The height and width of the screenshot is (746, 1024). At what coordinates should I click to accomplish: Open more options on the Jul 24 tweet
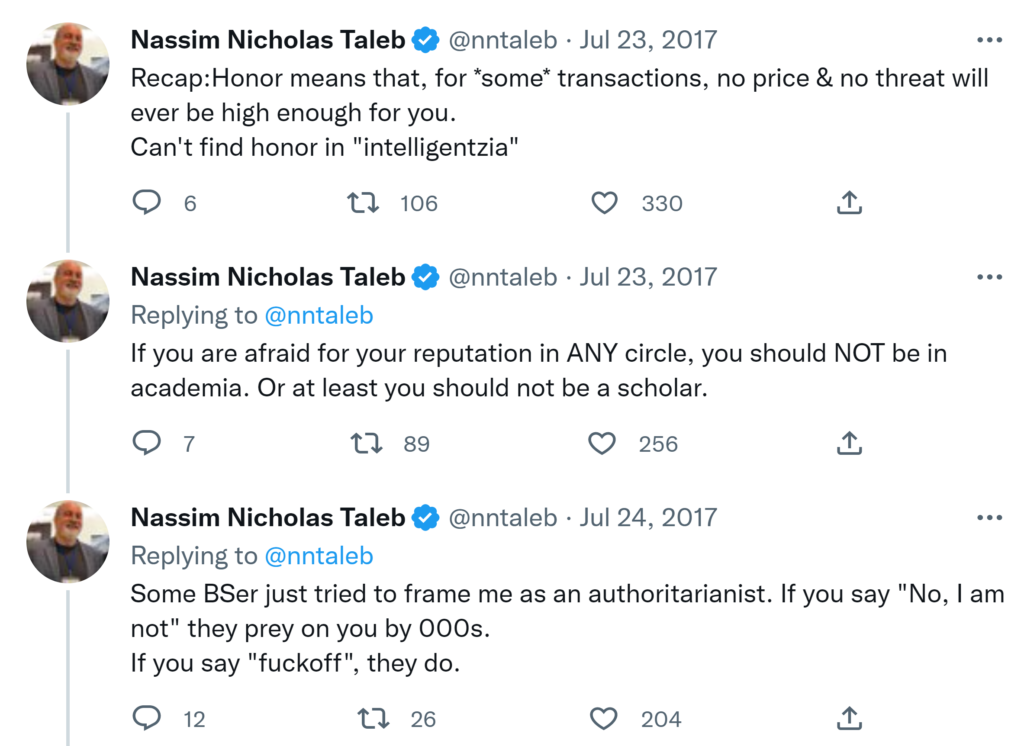[x=988, y=518]
